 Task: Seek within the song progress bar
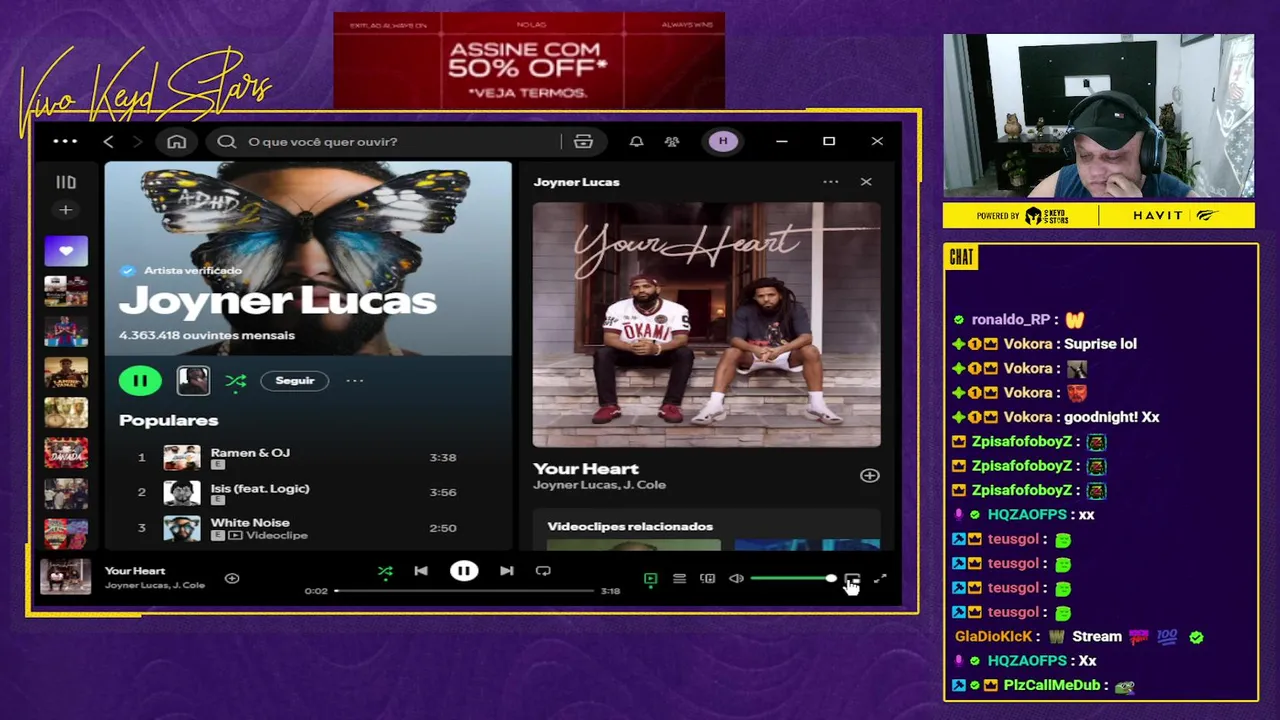point(465,591)
